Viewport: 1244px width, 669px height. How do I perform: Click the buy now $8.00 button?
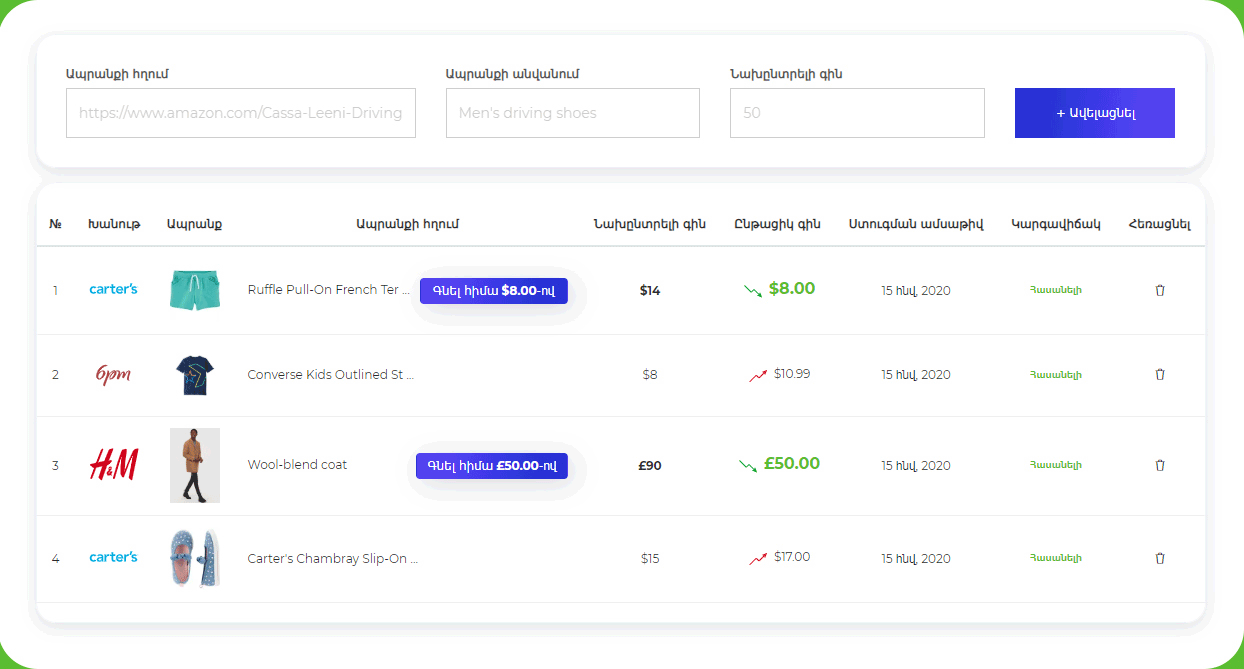point(494,290)
